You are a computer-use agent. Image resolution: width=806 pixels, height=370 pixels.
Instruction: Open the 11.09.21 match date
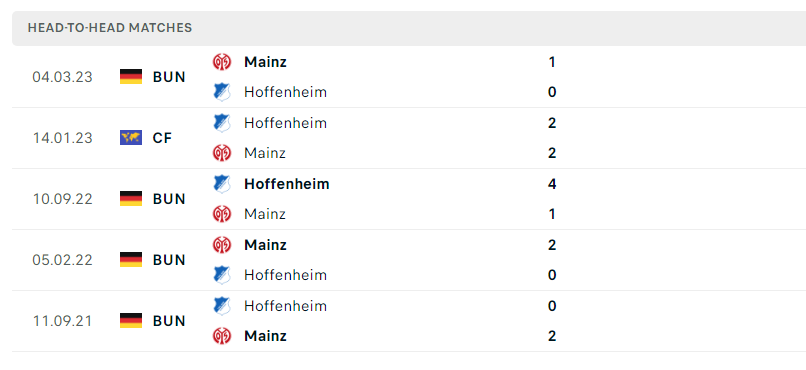(63, 321)
